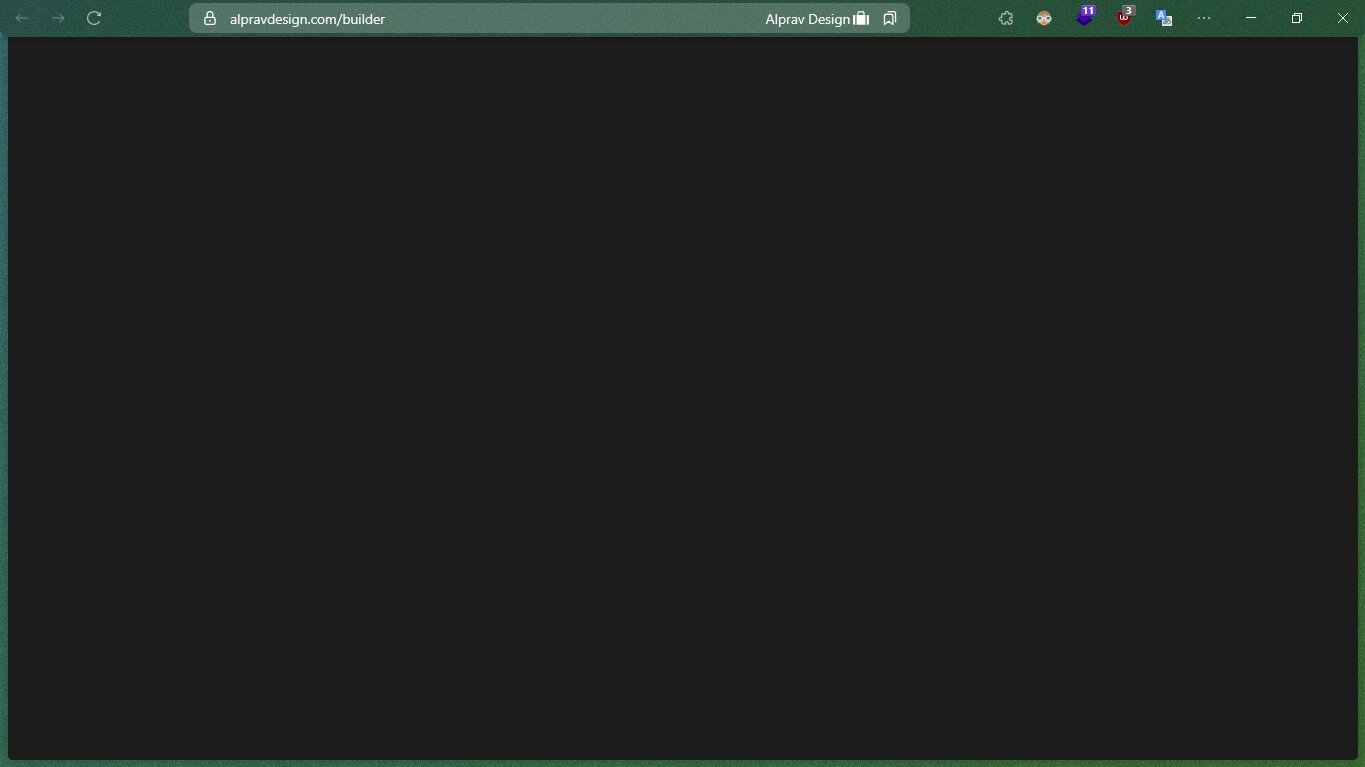This screenshot has width=1365, height=767.
Task: Click the blank dark page content area
Action: [x=682, y=400]
